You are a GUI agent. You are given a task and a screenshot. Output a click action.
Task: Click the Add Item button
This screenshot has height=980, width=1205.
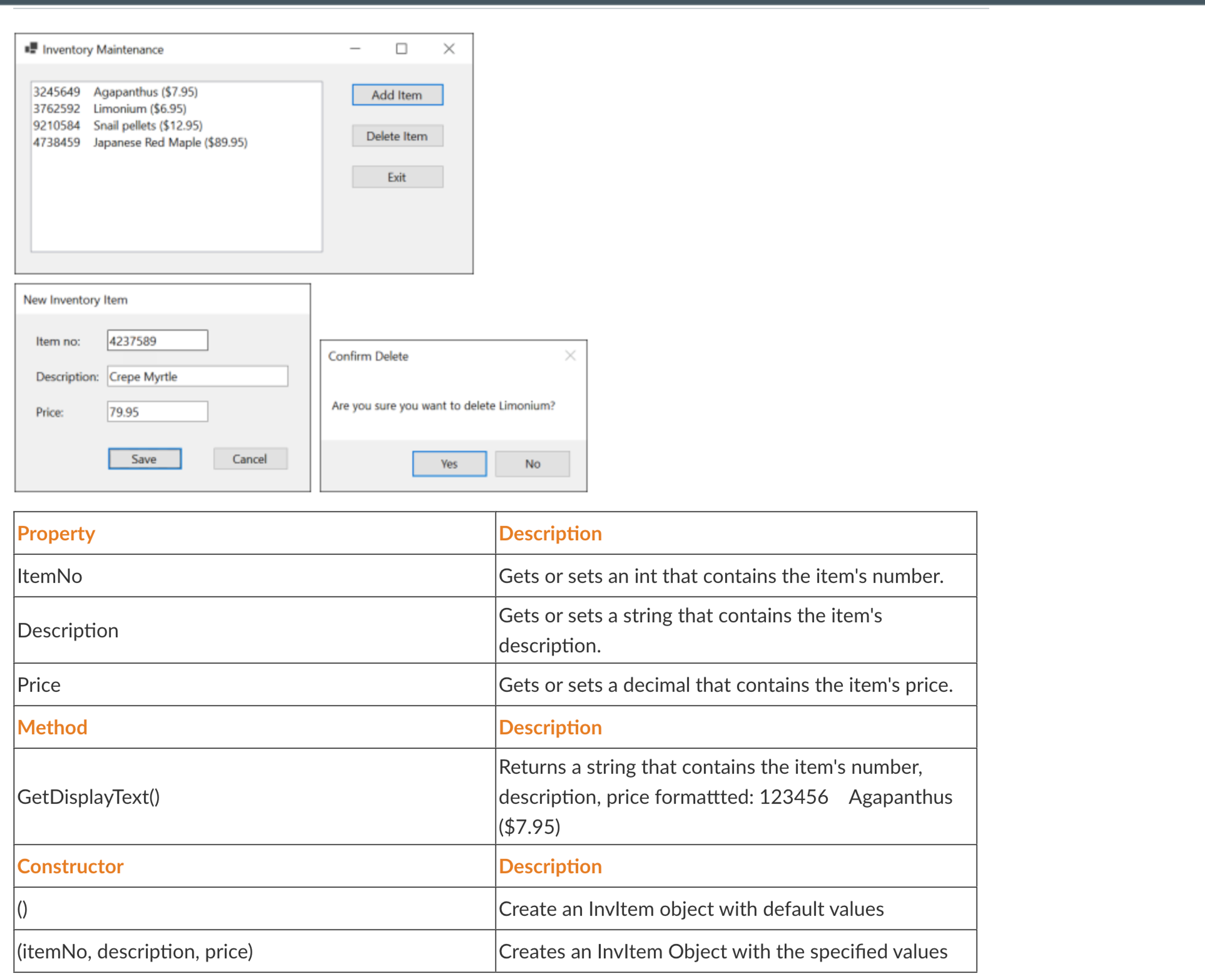[397, 94]
